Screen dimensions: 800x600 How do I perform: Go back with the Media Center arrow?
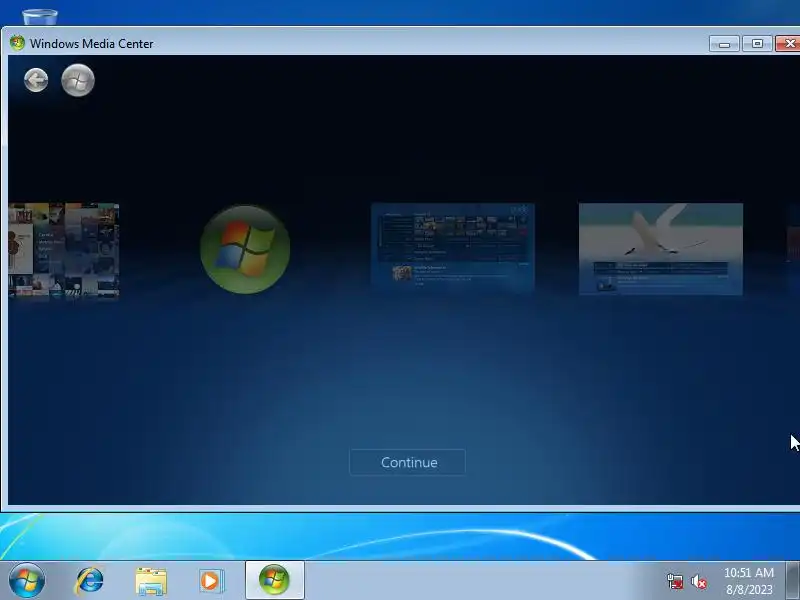tap(36, 80)
